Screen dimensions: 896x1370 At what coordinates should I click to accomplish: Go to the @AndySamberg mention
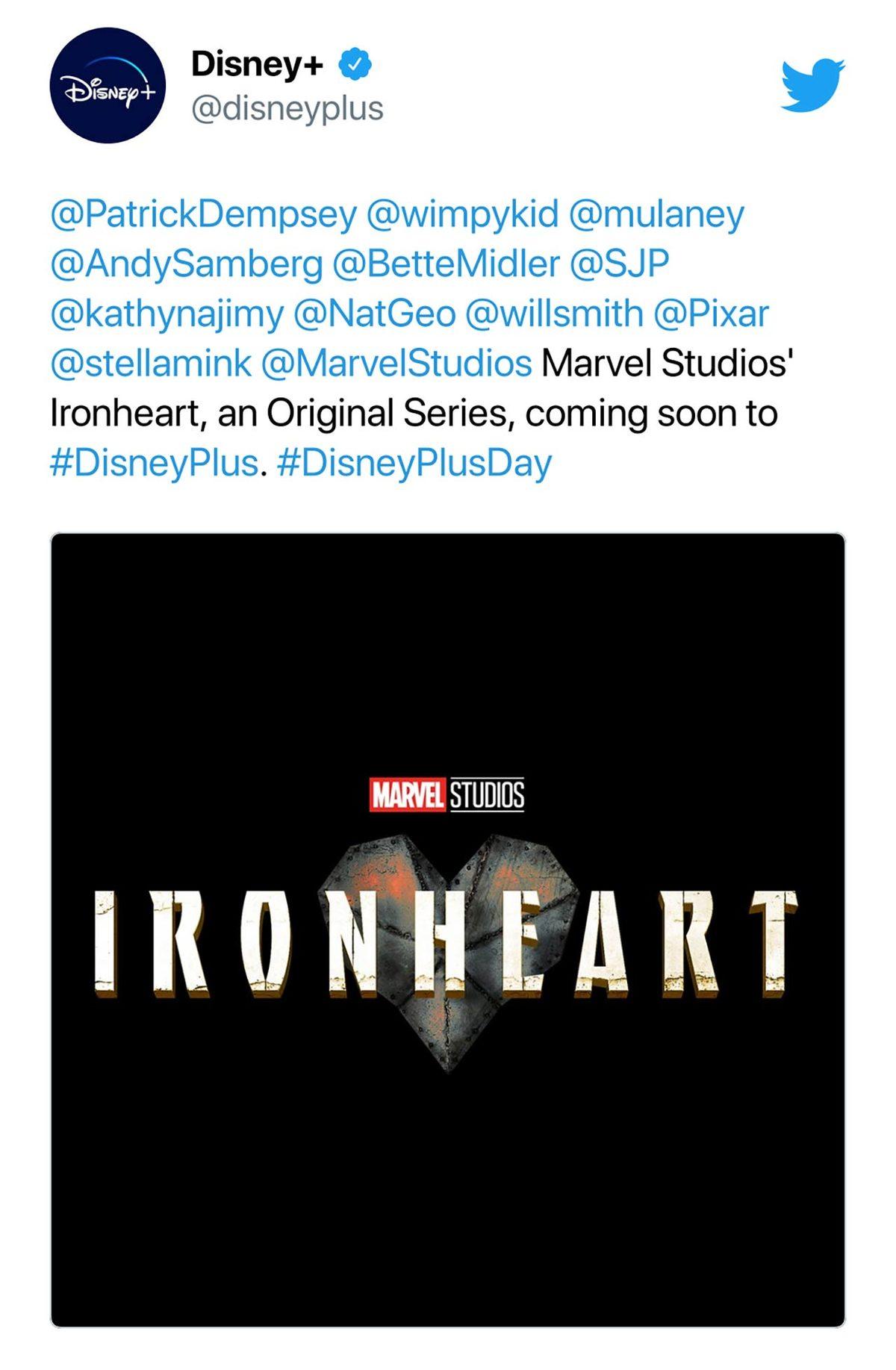[186, 264]
